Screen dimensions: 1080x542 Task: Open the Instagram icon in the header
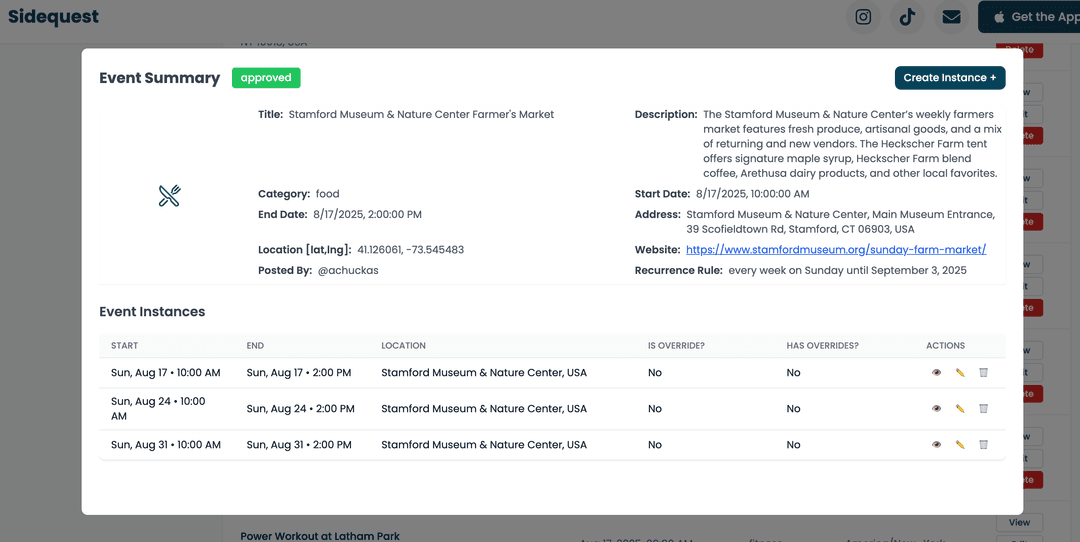click(863, 17)
